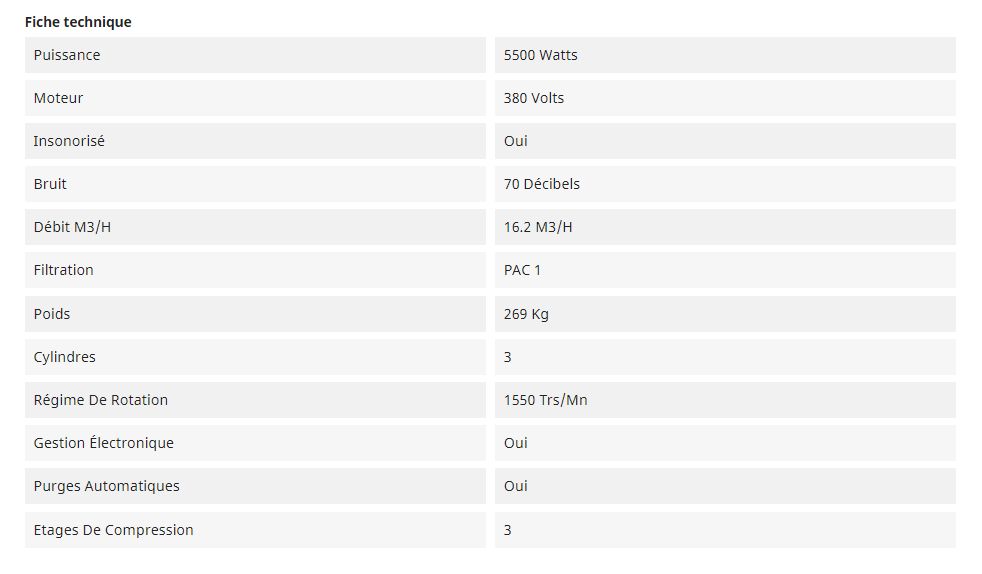Click the Bruit row label
Image resolution: width=982 pixels, height=574 pixels.
pyautogui.click(x=51, y=184)
